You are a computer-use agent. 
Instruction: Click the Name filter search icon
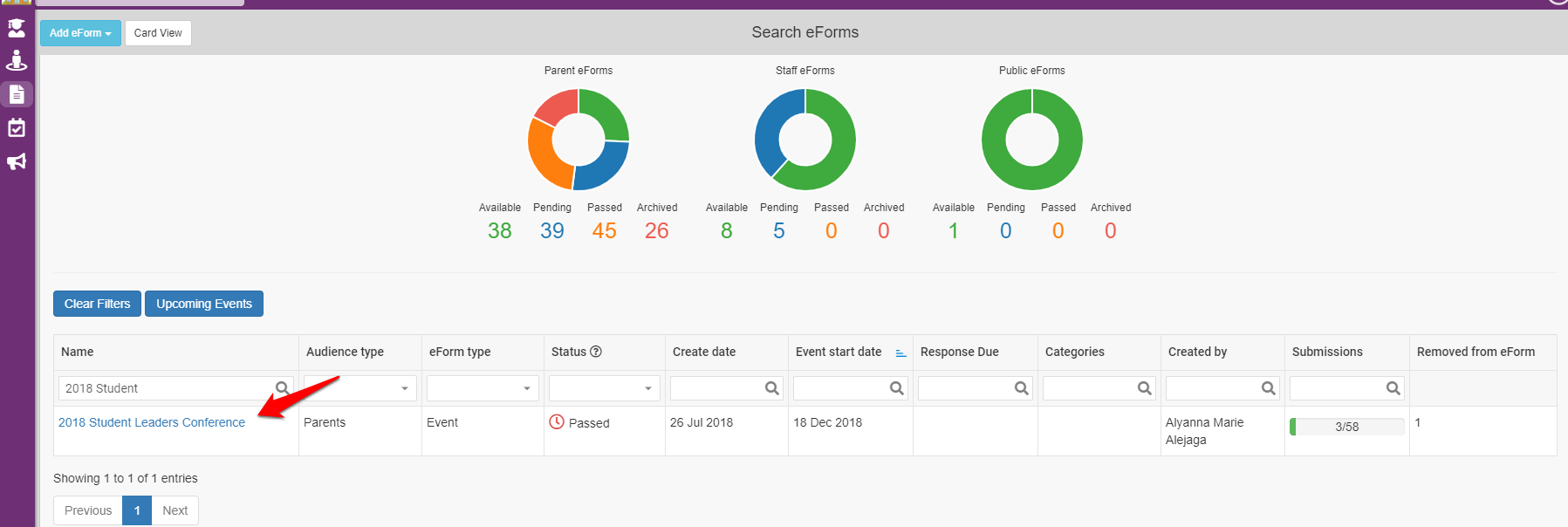[282, 388]
